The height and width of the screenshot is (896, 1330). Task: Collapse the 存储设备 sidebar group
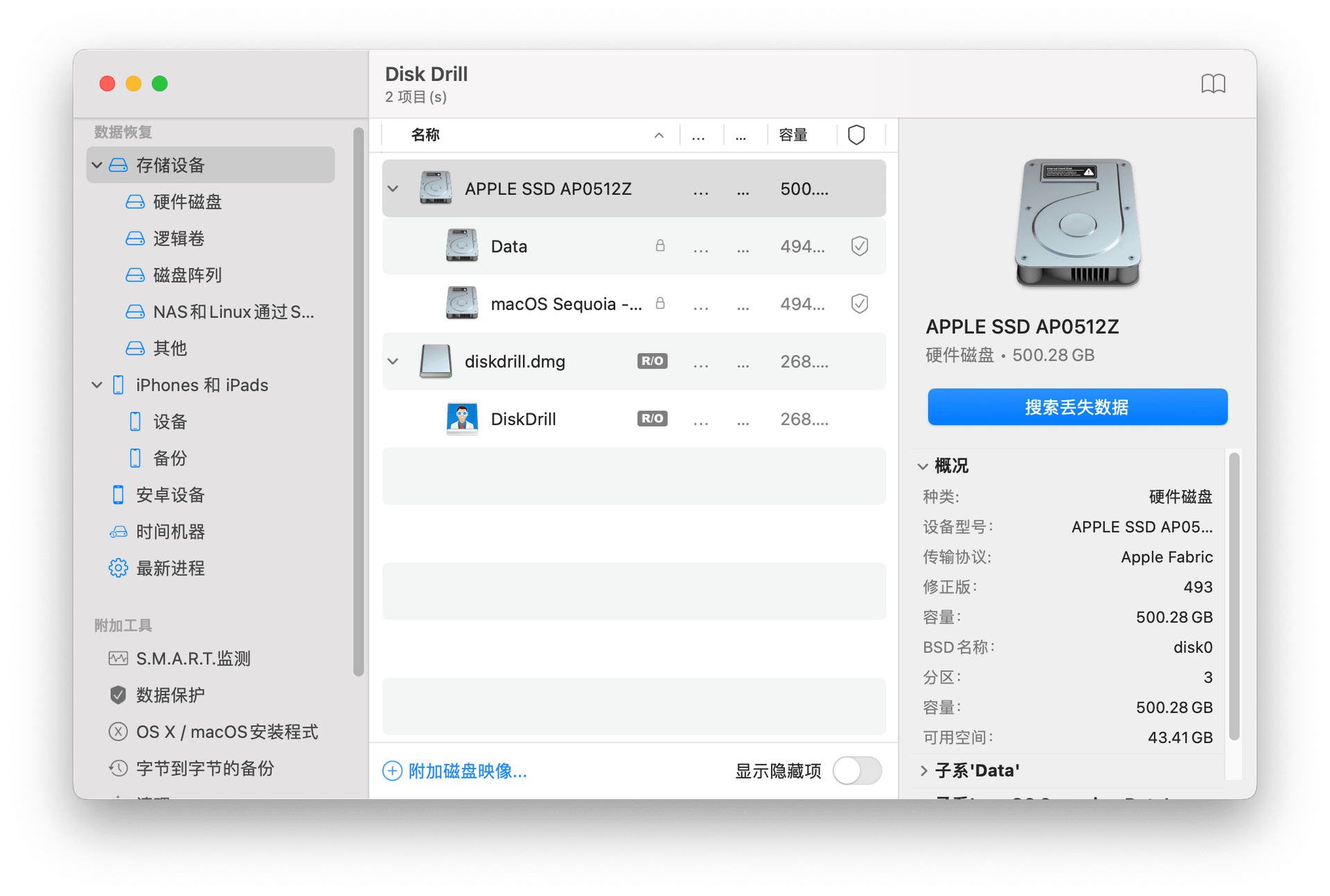pos(97,165)
